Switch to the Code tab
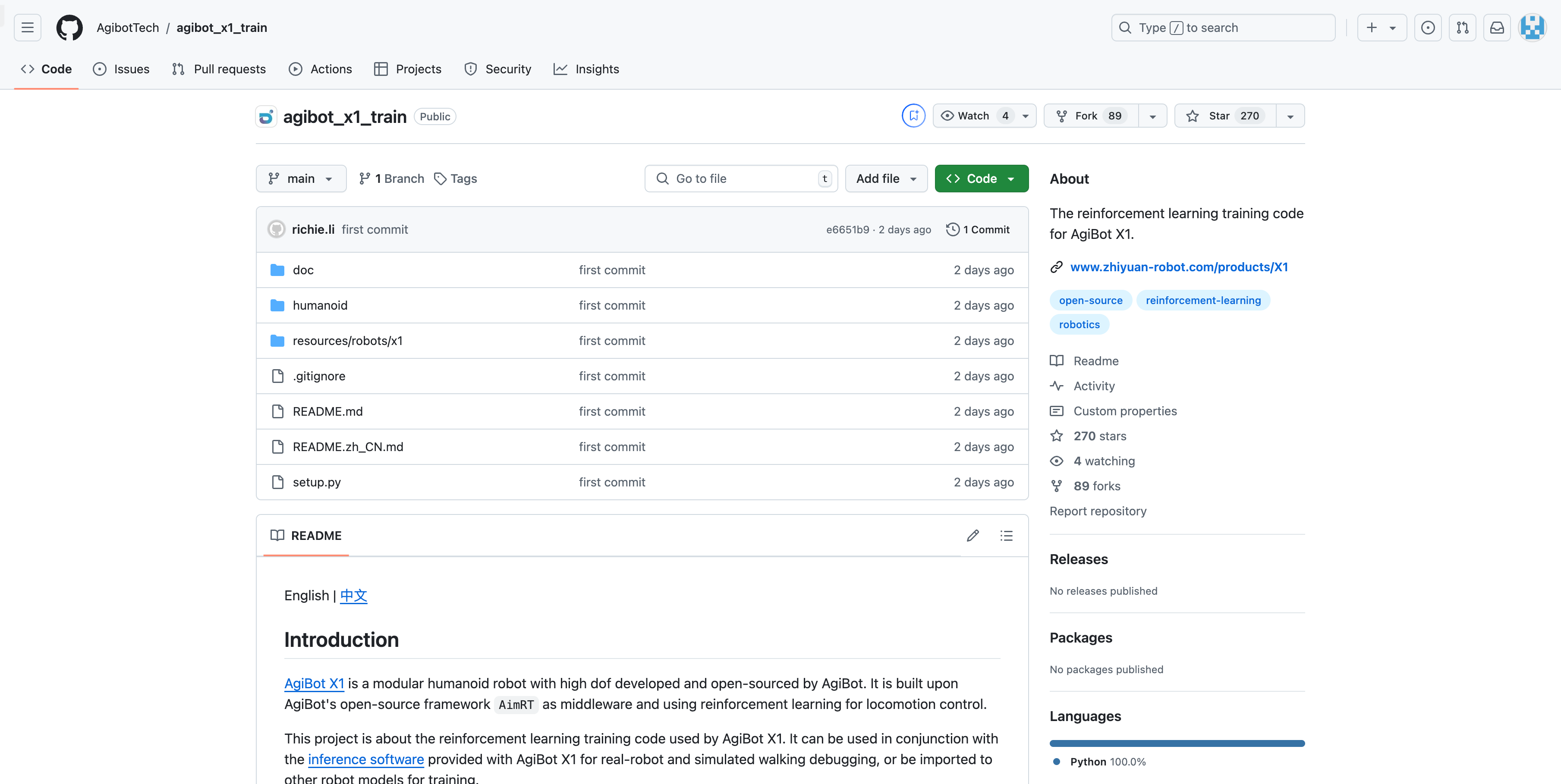 [46, 69]
